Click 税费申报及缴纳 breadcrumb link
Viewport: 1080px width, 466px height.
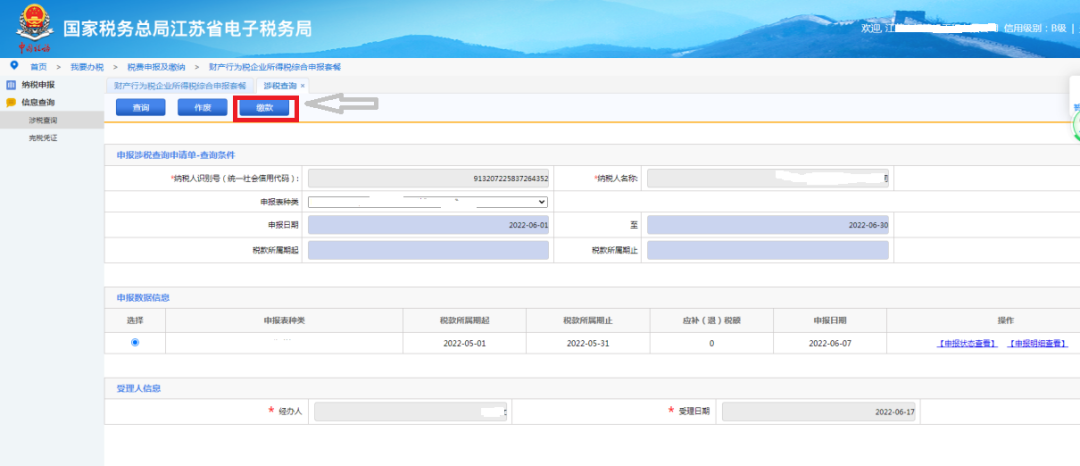point(156,67)
